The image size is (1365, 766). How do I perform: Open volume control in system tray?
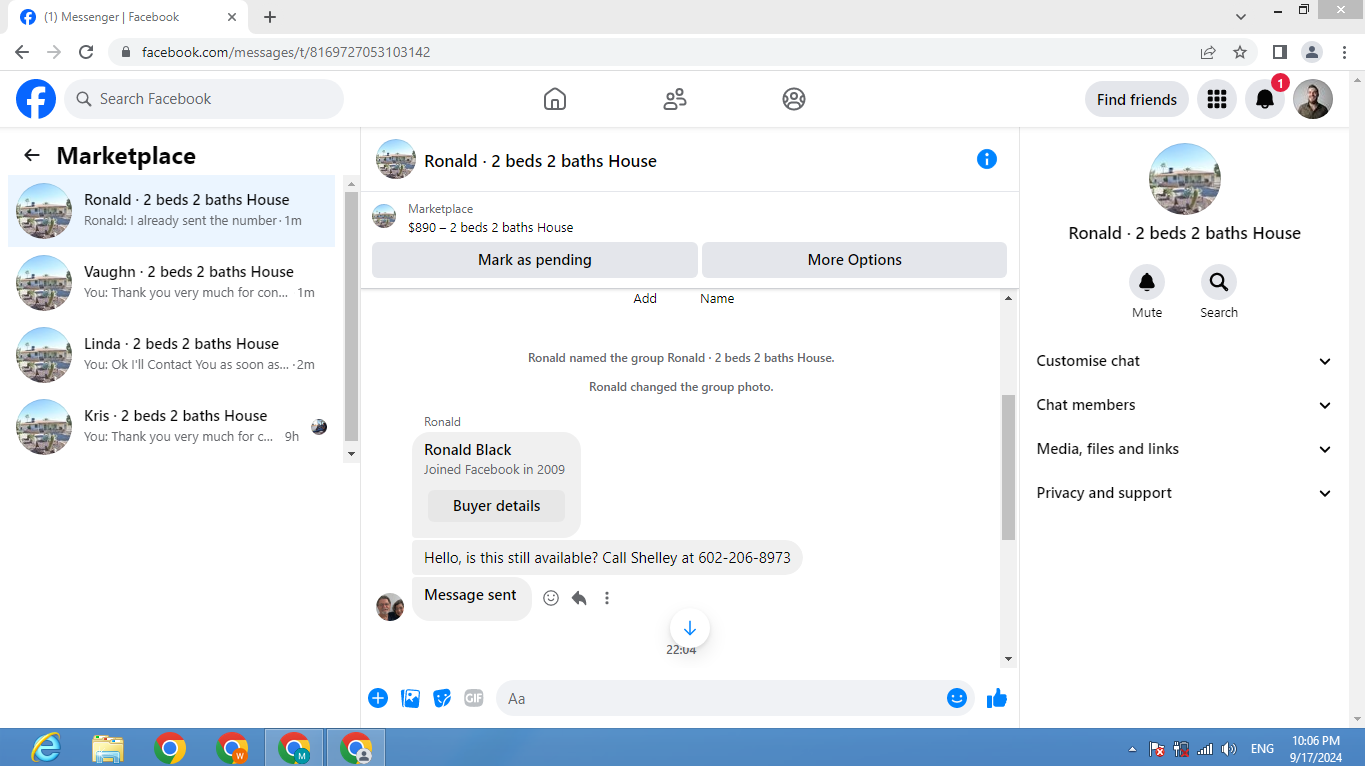(x=1229, y=749)
